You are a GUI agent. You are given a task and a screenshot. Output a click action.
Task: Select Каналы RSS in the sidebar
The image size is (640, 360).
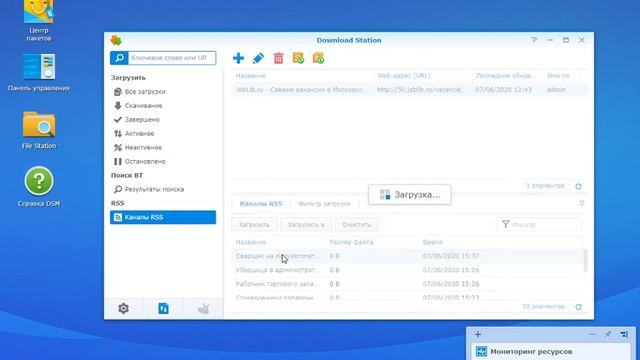pos(163,217)
